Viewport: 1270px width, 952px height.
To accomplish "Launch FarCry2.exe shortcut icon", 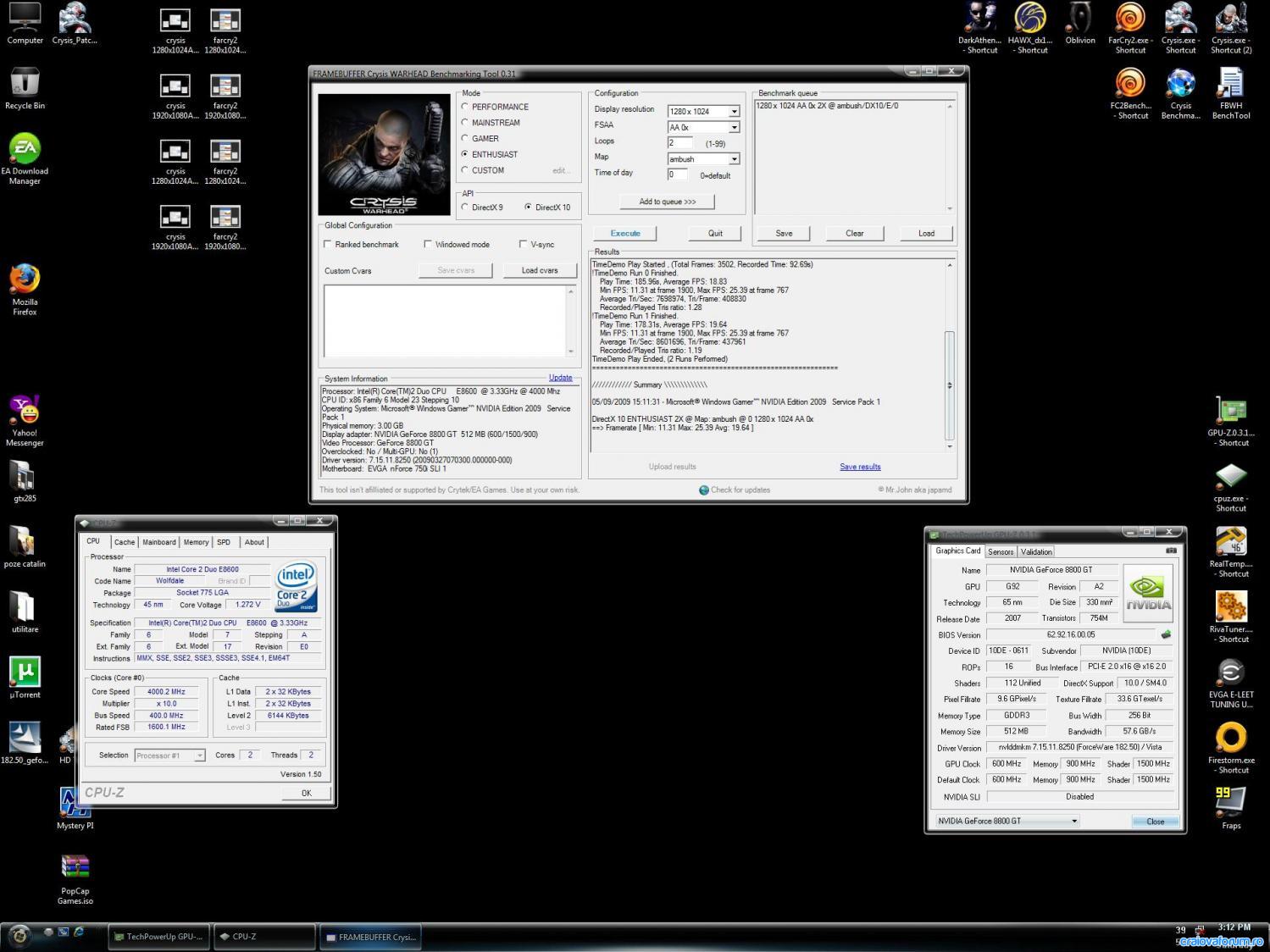I will [x=1130, y=28].
